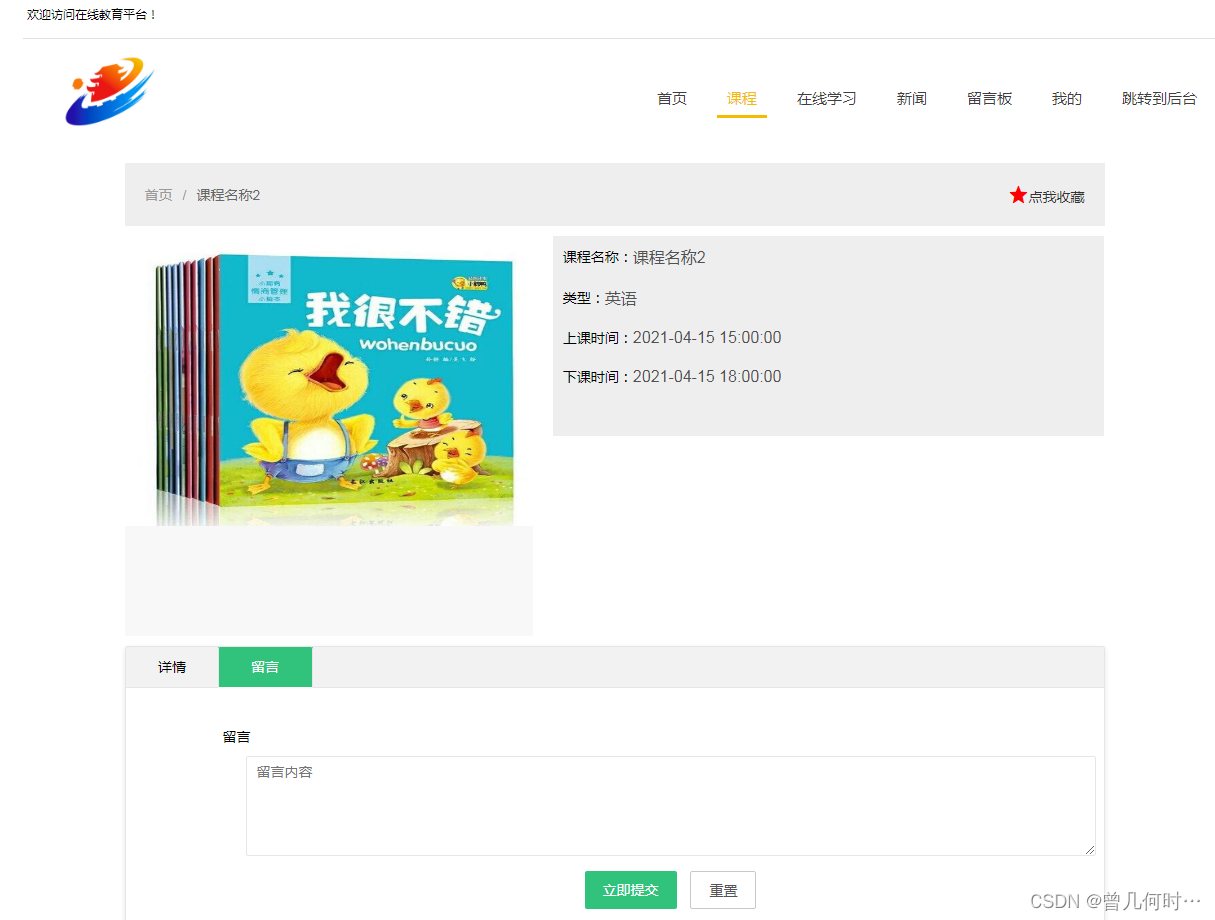Click the 课程名称2 breadcrumb text
Viewport: 1215px width, 920px height.
pyautogui.click(x=228, y=195)
